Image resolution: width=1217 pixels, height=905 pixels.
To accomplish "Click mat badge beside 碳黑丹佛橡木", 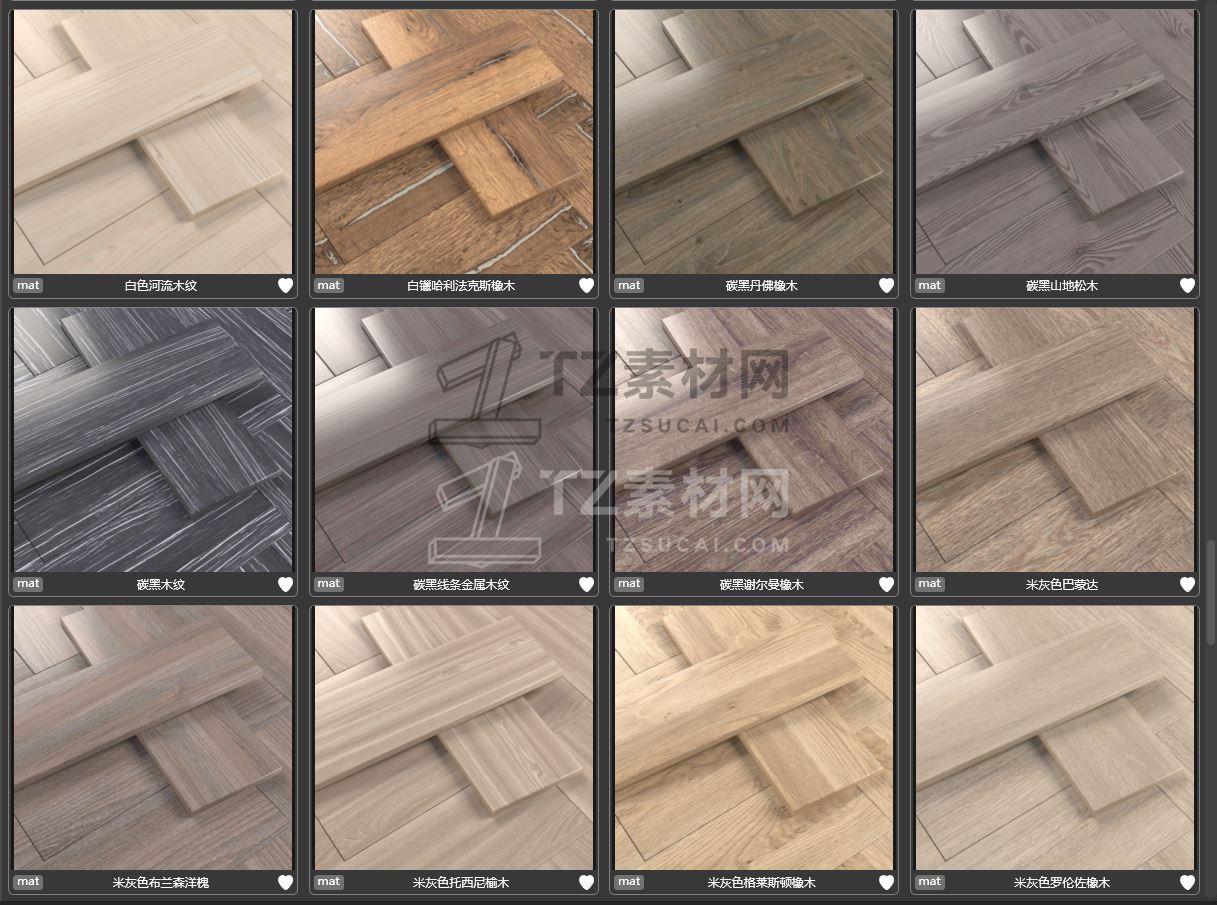I will coord(629,285).
